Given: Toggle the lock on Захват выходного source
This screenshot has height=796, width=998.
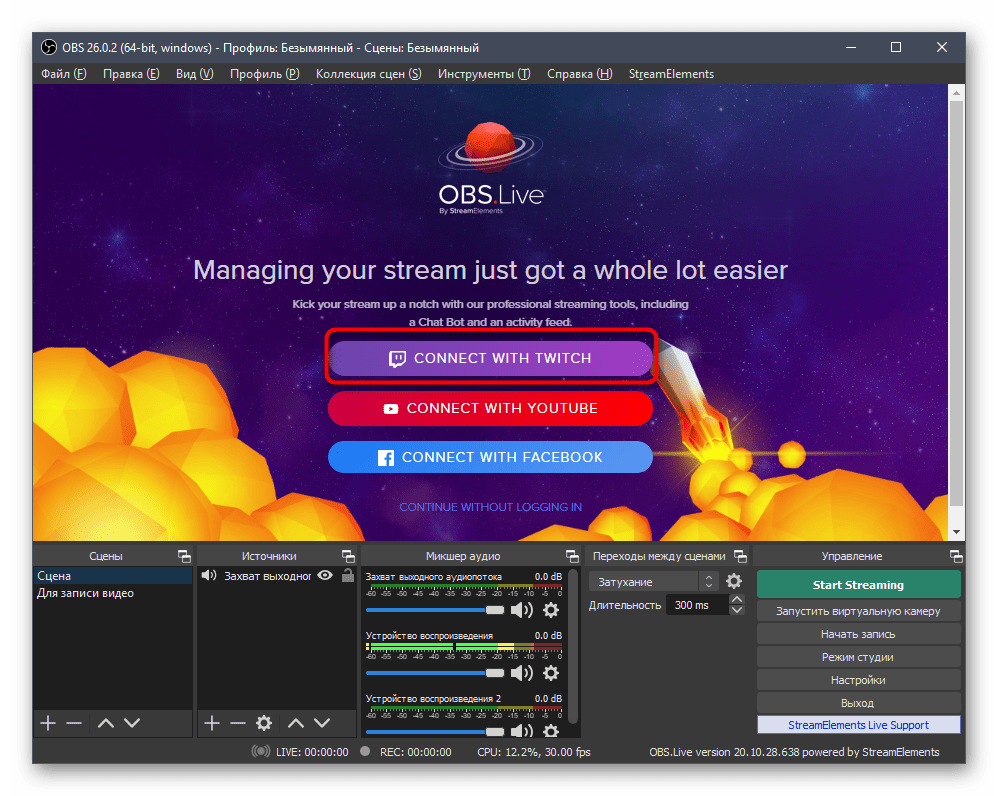Looking at the screenshot, I should [347, 576].
